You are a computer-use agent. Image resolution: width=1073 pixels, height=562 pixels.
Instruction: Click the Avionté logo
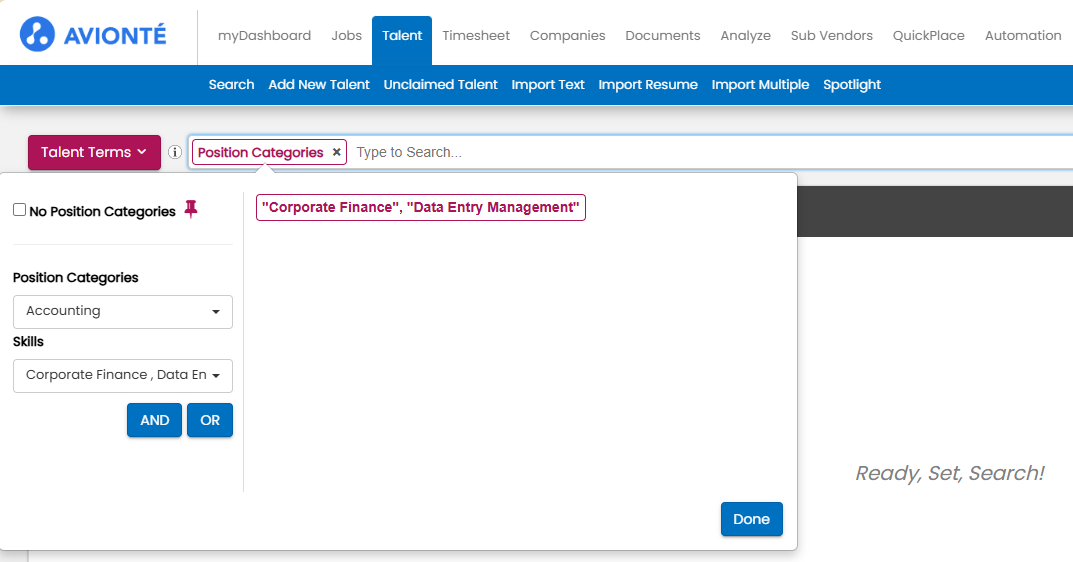point(93,34)
